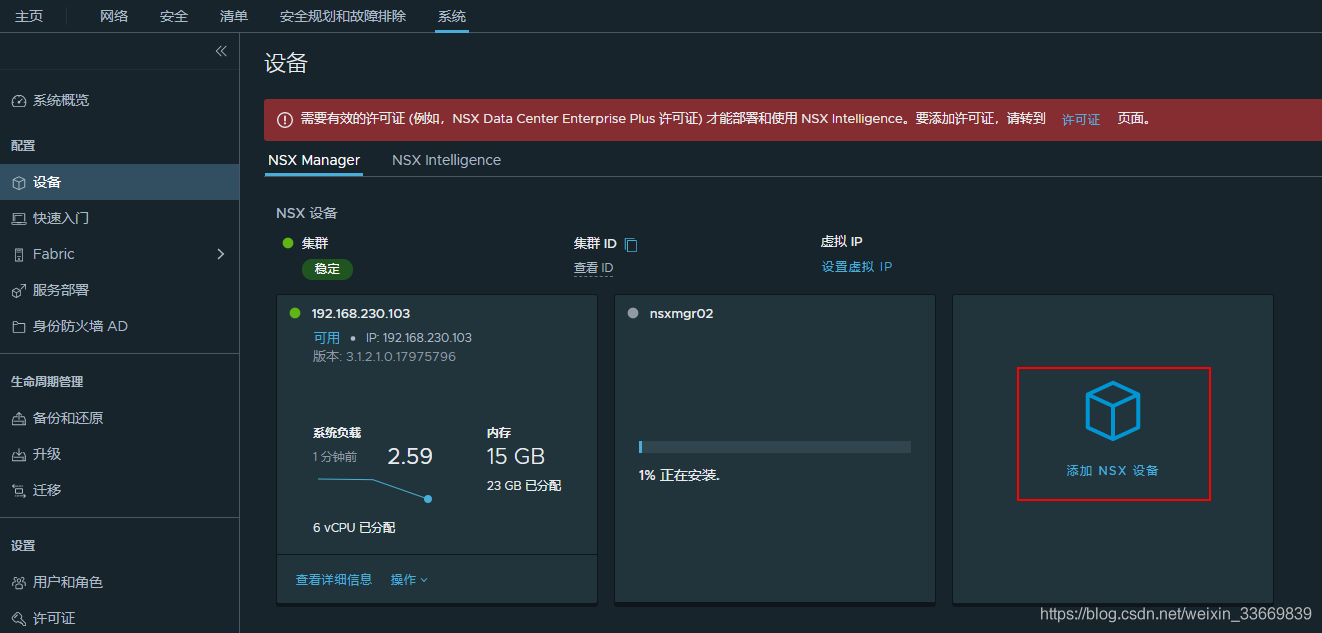Click green status dot of 192.168.230.103
1322x633 pixels.
point(295,313)
